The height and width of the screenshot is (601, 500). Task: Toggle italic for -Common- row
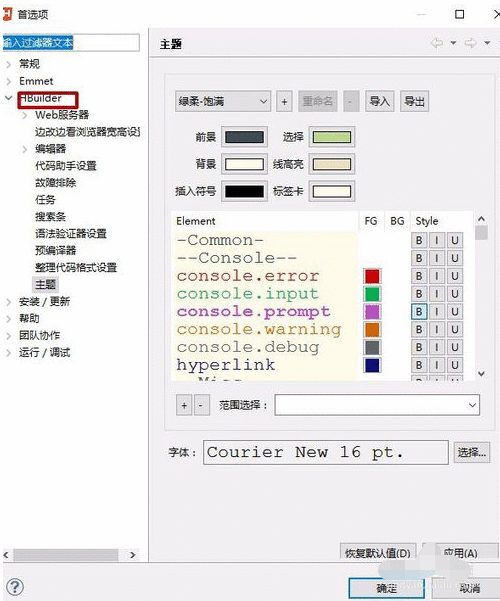coord(437,240)
